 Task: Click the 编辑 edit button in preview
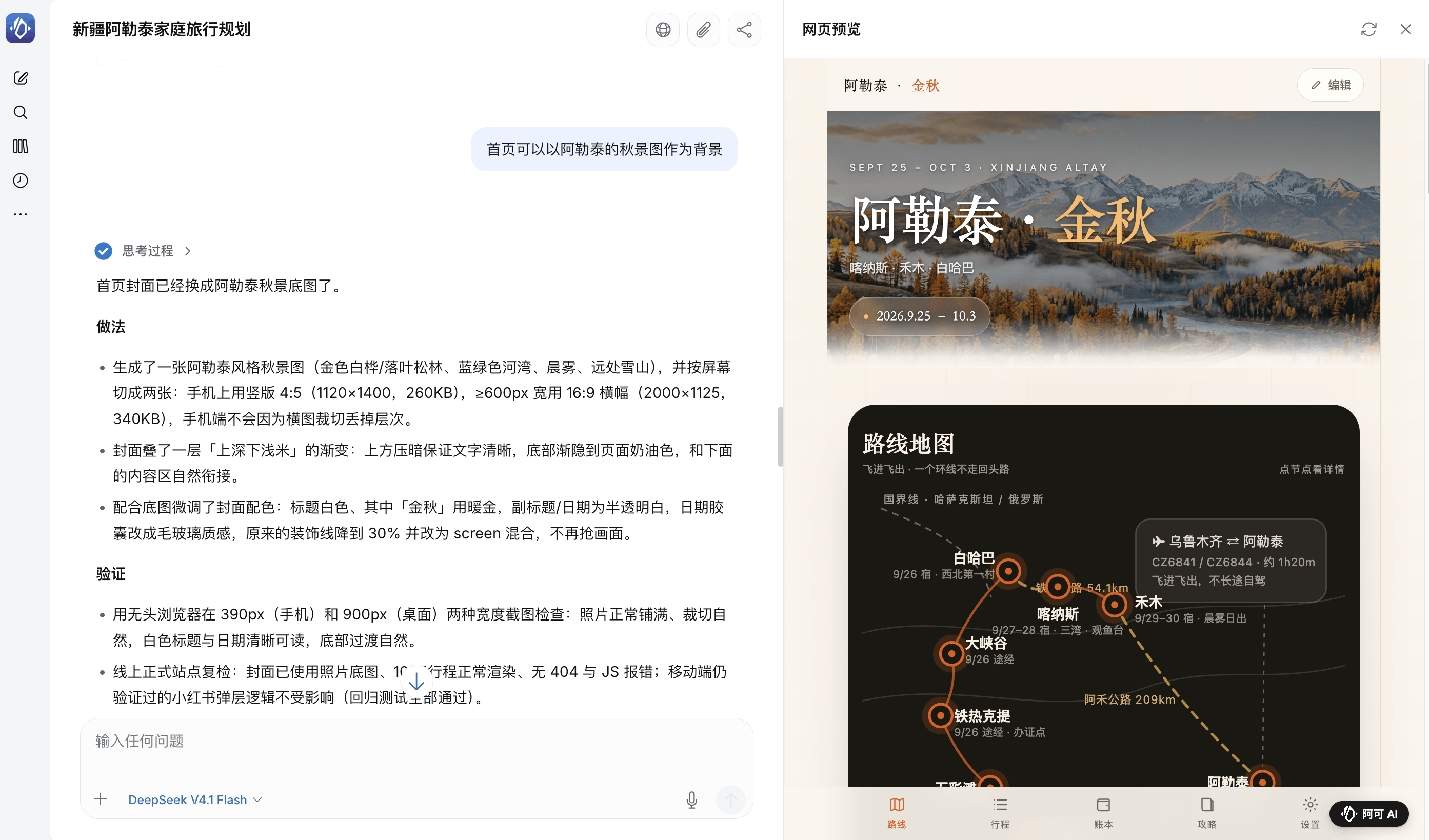1331,85
